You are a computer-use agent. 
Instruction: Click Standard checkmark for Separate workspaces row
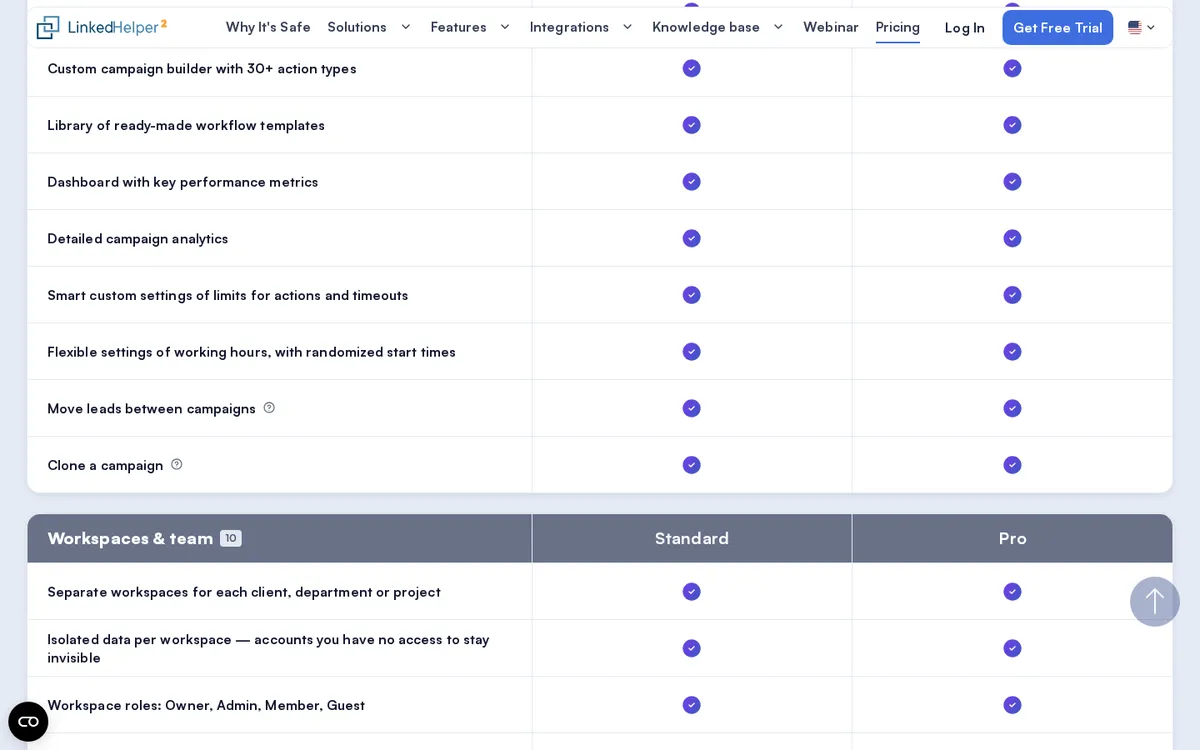click(692, 592)
